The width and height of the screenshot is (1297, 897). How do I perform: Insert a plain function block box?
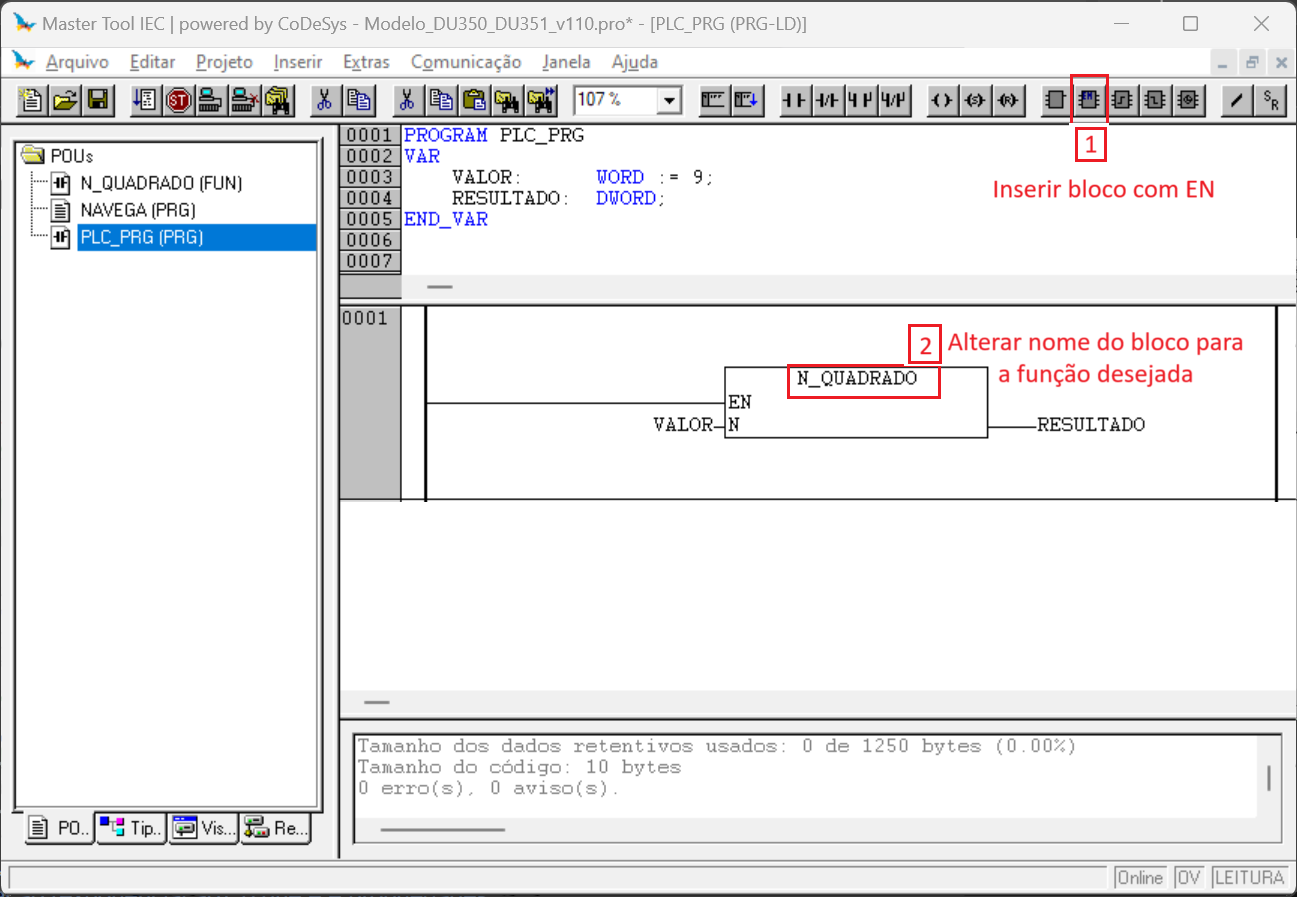pyautogui.click(x=1055, y=100)
